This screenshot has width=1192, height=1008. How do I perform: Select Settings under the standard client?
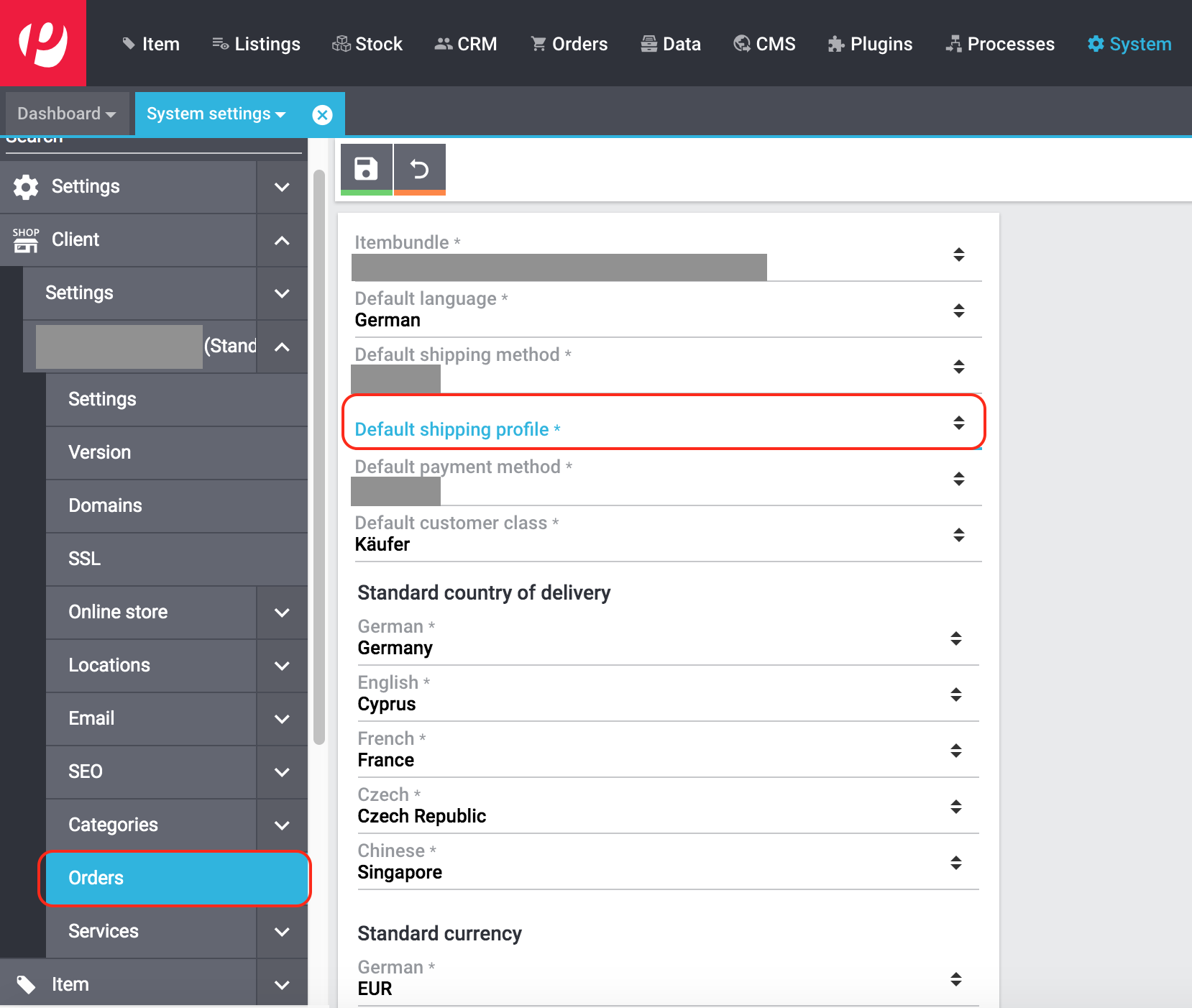coord(176,400)
